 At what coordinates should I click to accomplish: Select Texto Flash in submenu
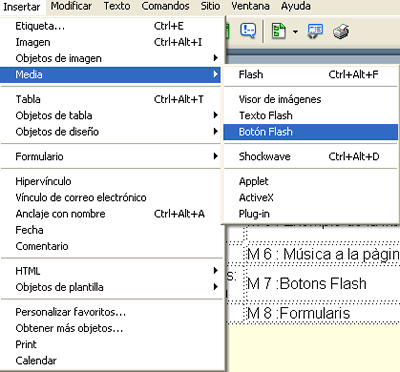point(311,116)
